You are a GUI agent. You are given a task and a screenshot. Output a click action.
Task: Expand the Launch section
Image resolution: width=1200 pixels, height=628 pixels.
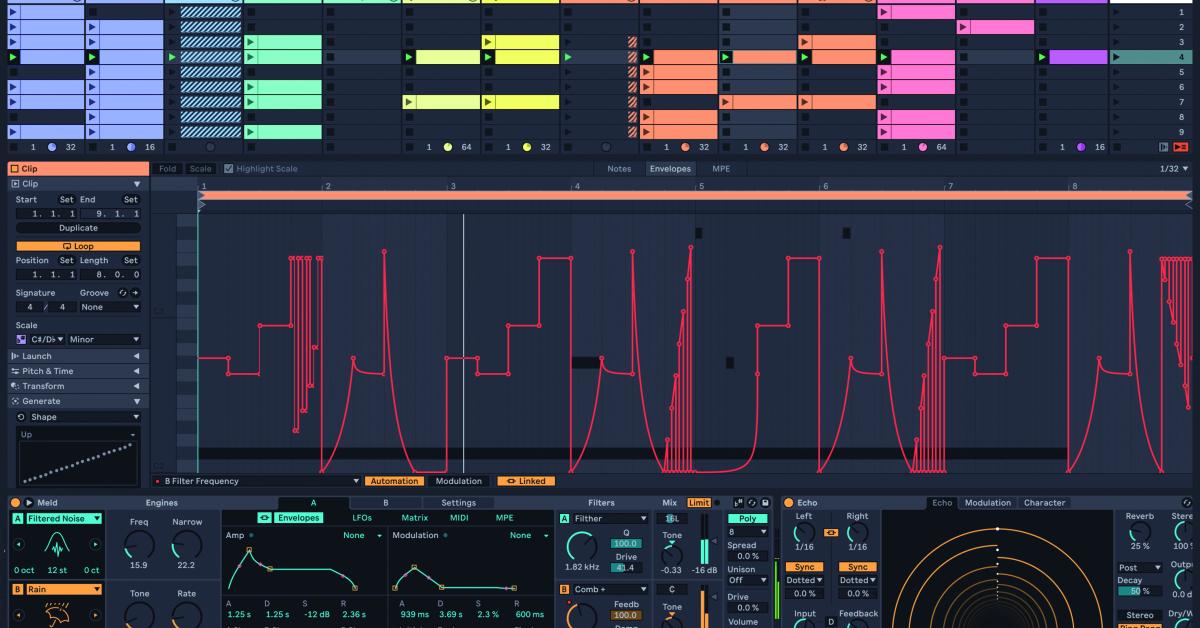pos(137,356)
